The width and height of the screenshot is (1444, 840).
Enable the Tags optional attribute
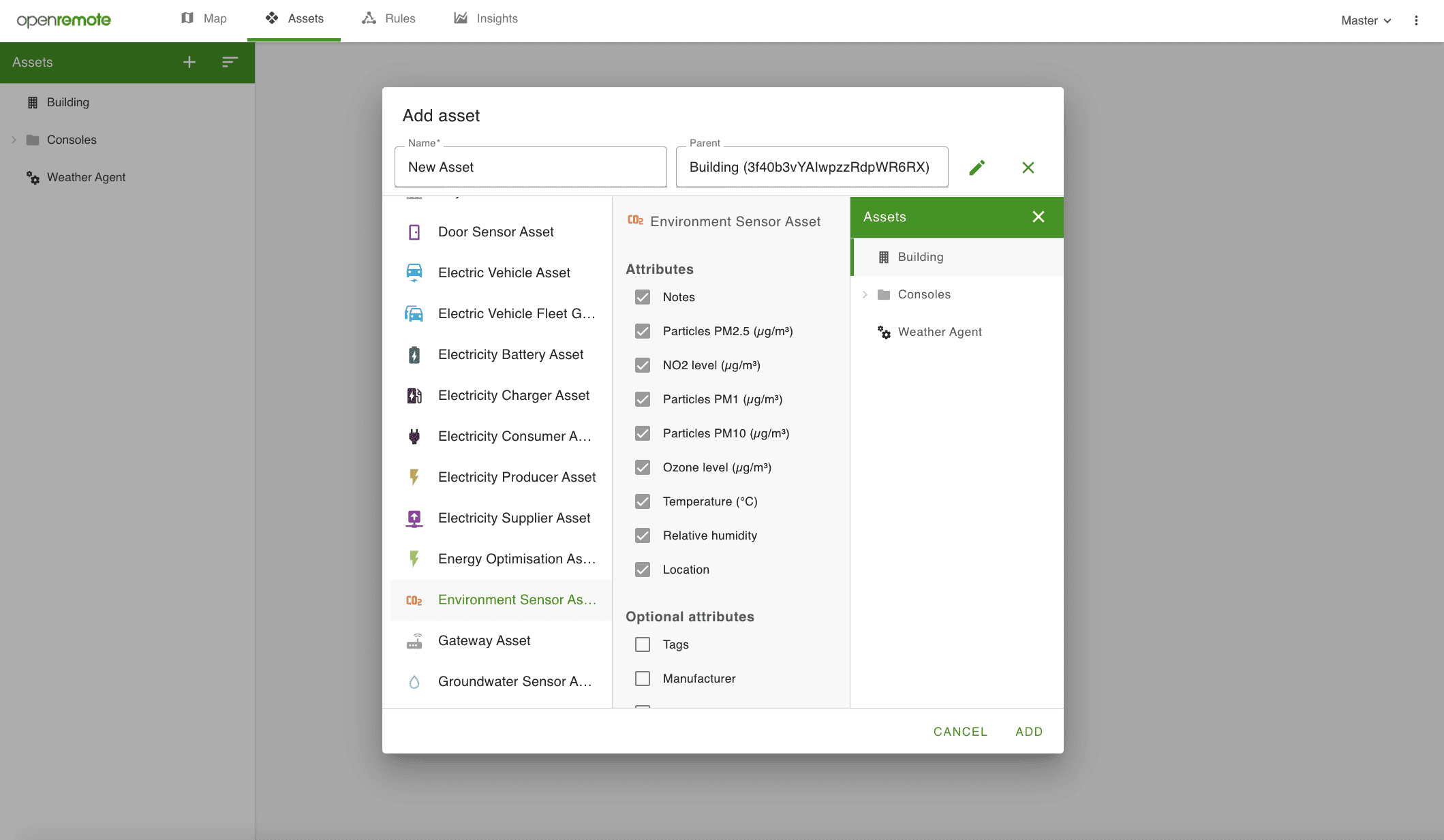tap(643, 644)
